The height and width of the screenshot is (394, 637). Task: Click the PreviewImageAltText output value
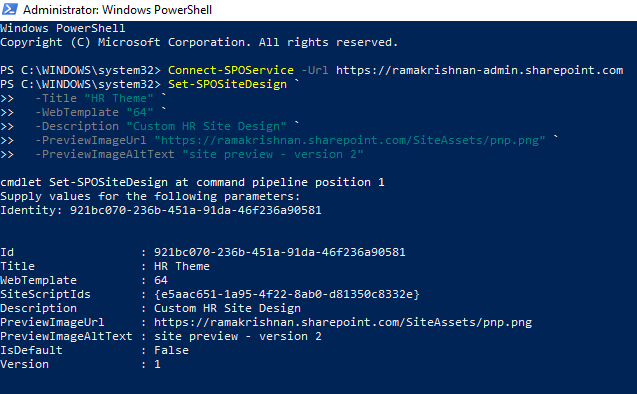click(x=238, y=336)
